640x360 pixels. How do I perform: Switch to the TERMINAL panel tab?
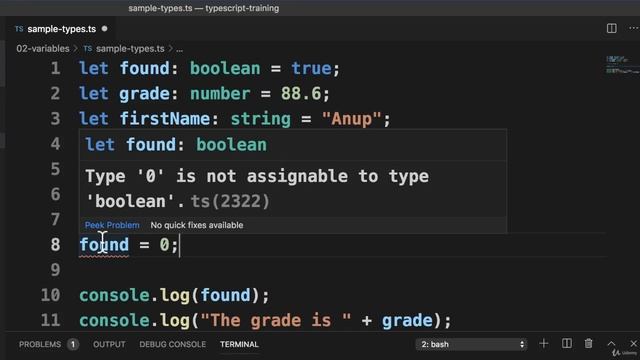pyautogui.click(x=239, y=344)
